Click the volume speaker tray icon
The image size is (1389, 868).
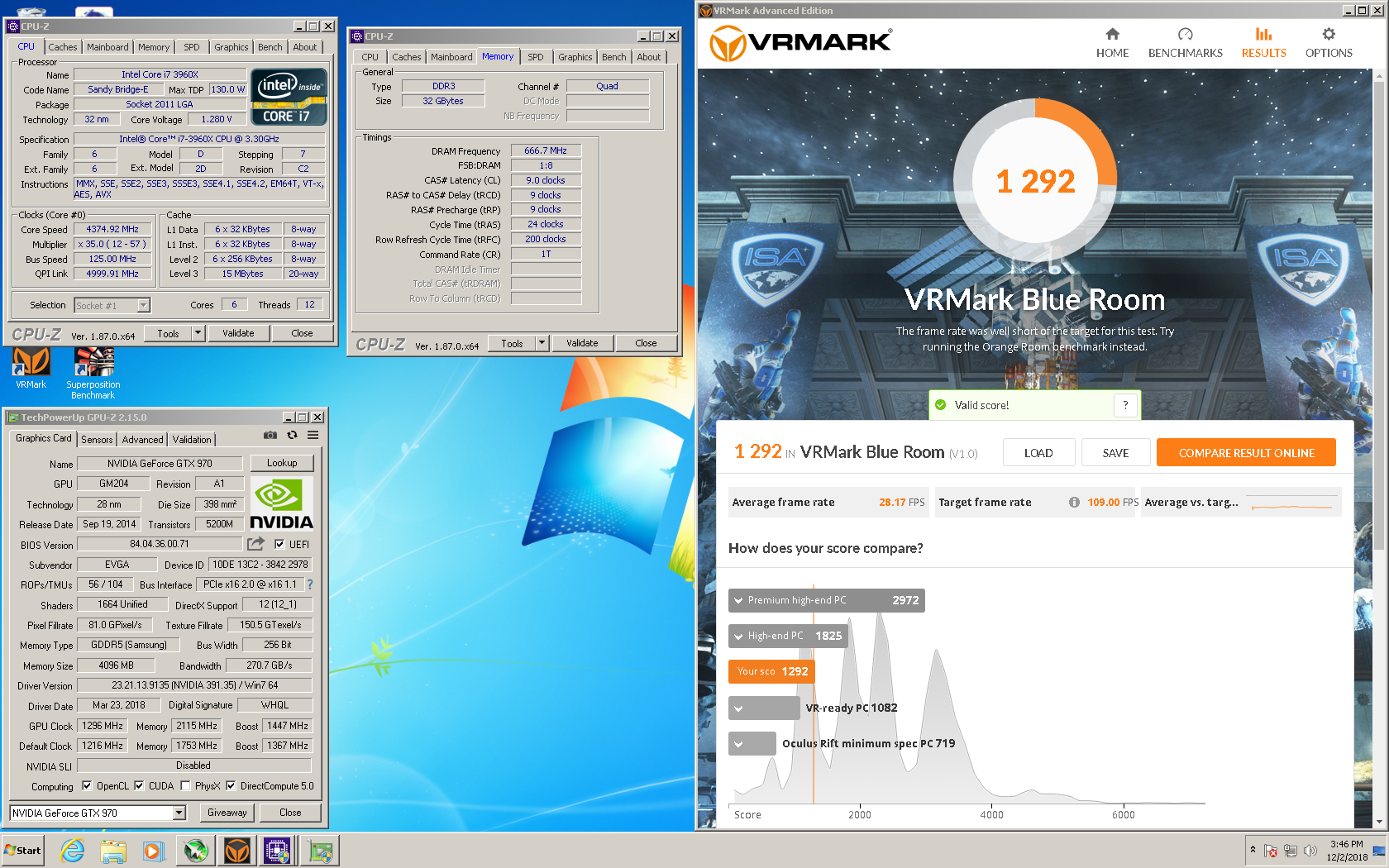point(1310,851)
